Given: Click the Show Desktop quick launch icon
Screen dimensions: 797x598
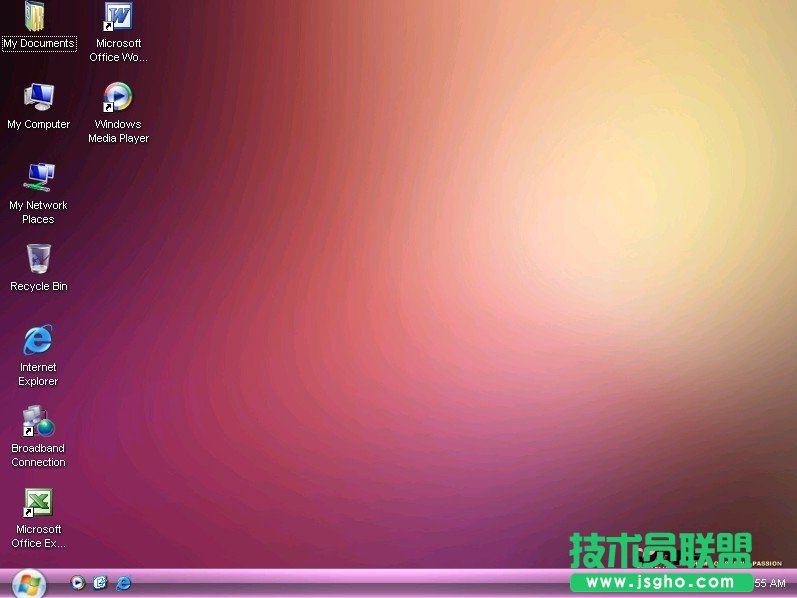Looking at the screenshot, I should (x=100, y=582).
